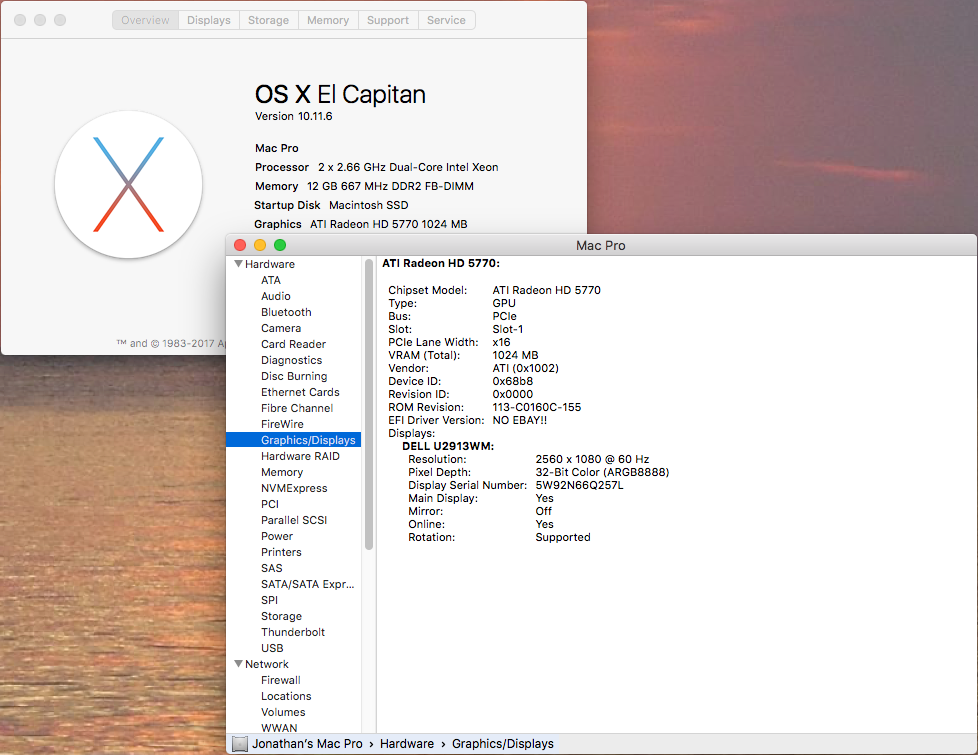This screenshot has height=755, width=978.
Task: Click the Device ID value 0x68b8
Action: click(x=513, y=381)
